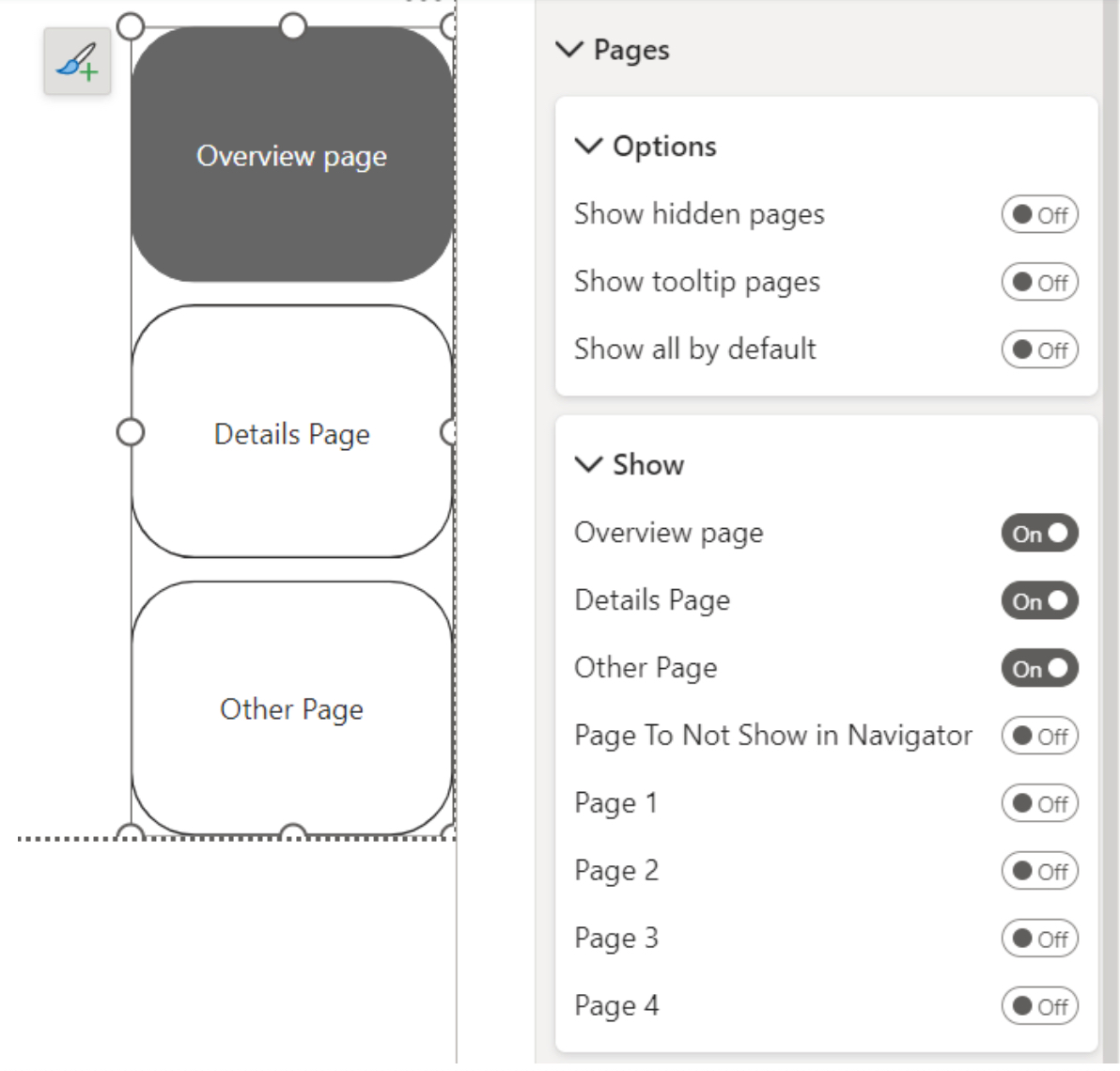Turn on Page 2 toggle
The image size is (1120, 1071).
tap(1039, 871)
